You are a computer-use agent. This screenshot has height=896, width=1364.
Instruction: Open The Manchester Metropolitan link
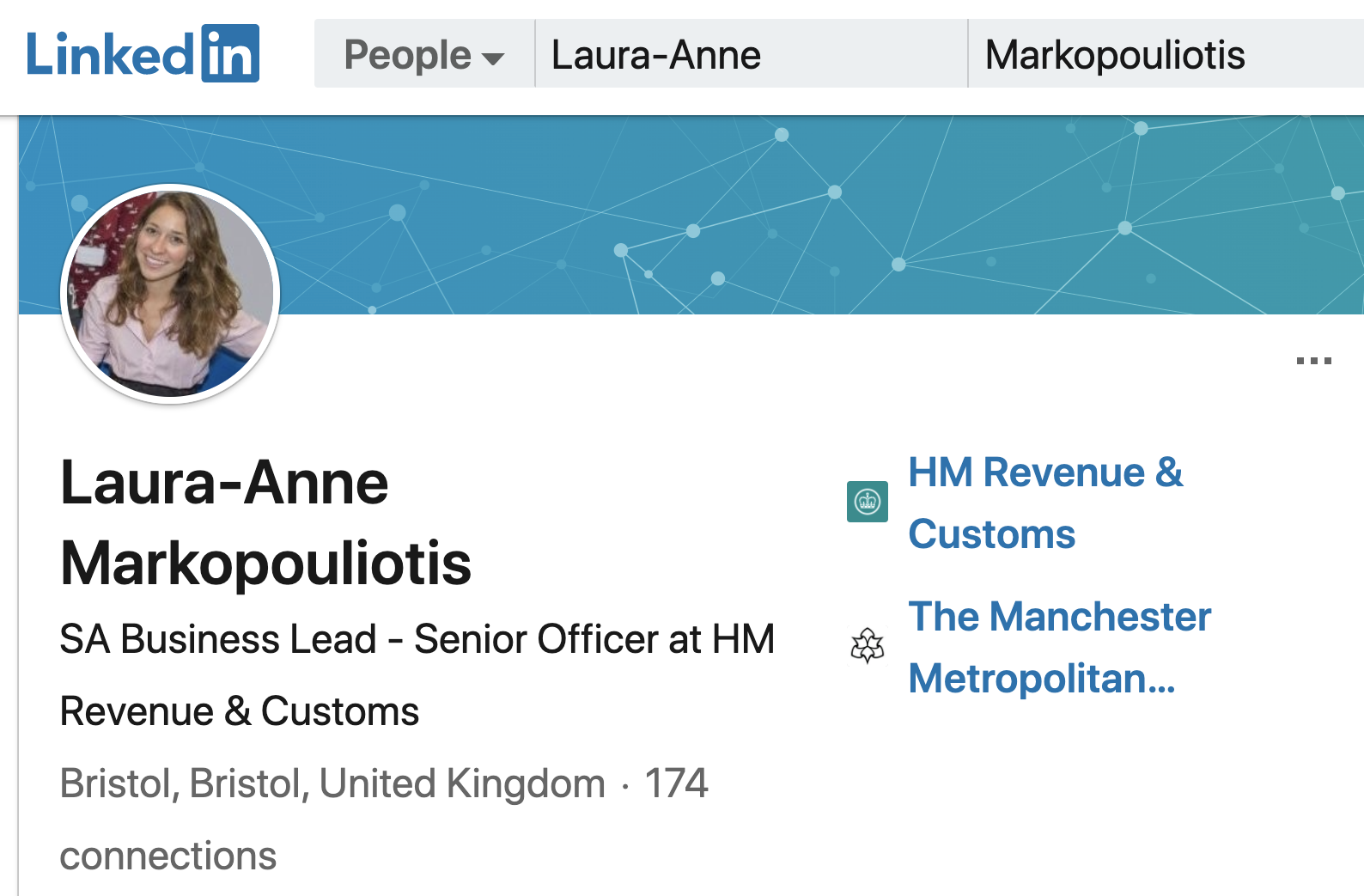[x=1059, y=647]
